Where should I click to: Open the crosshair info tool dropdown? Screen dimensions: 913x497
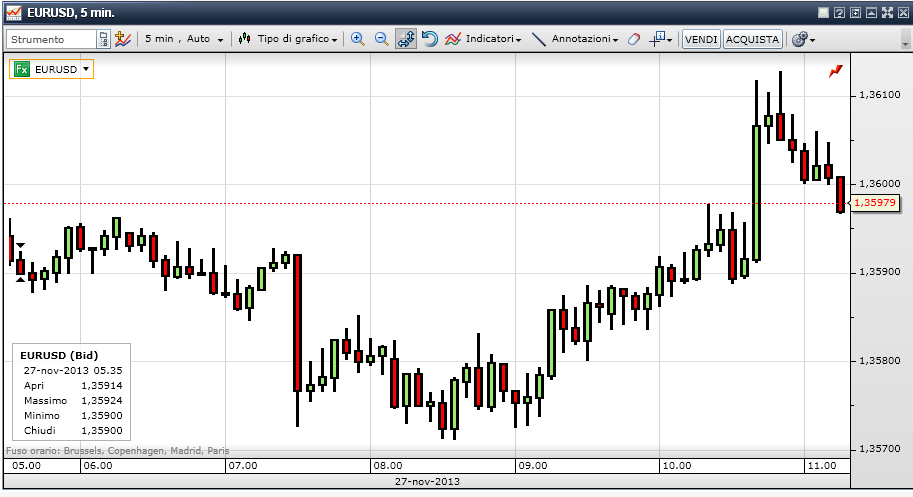click(661, 39)
